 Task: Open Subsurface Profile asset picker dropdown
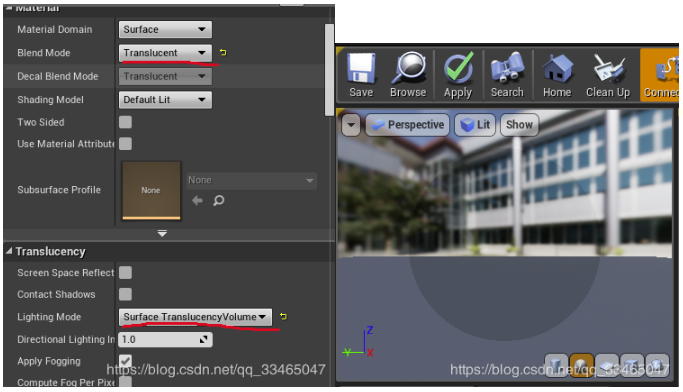[251, 180]
